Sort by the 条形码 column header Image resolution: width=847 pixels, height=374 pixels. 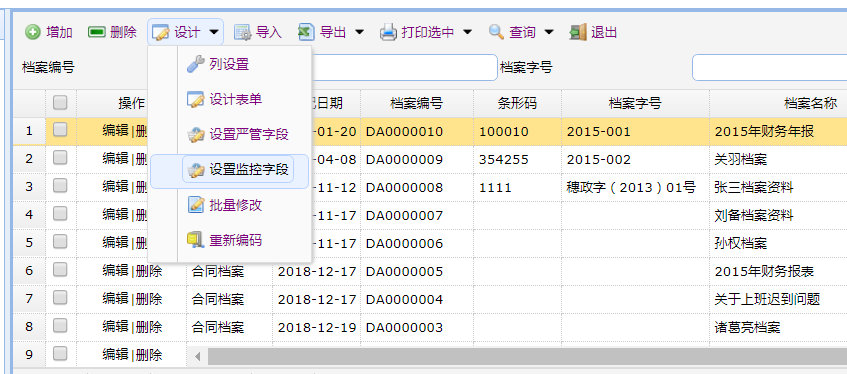[517, 103]
